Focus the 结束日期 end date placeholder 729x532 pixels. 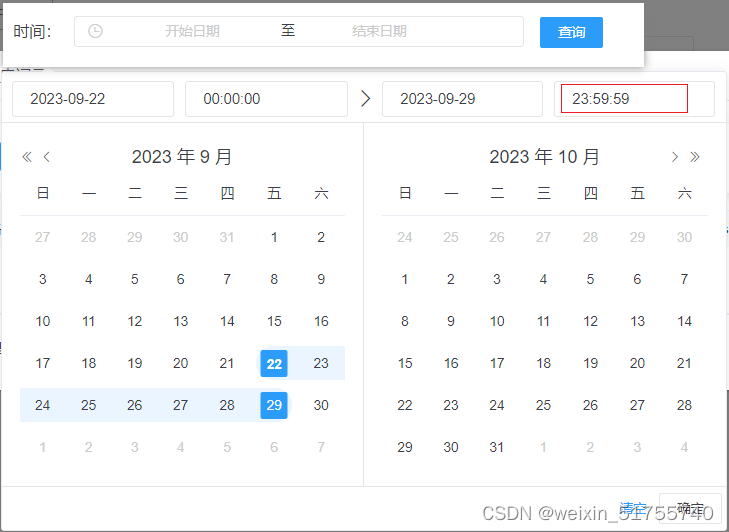379,31
